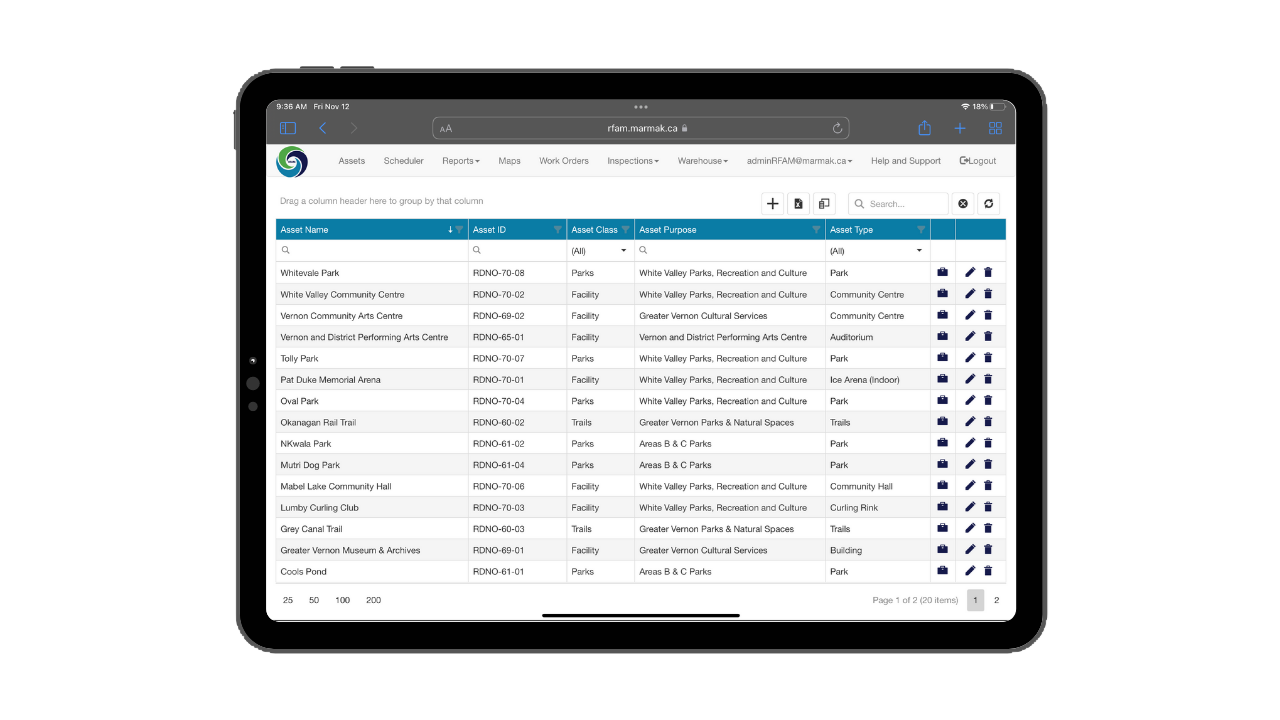This screenshot has width=1280, height=720.
Task: Go to page 2 of results
Action: click(x=996, y=600)
